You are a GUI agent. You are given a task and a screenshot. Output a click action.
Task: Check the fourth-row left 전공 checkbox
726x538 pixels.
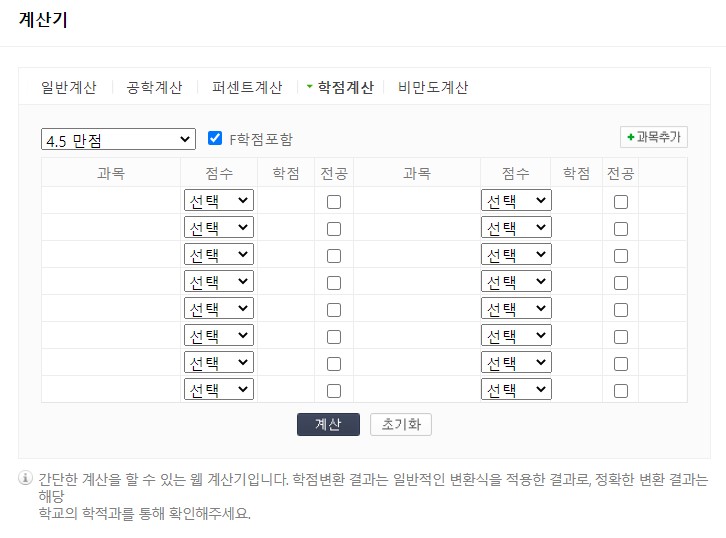pos(334,283)
